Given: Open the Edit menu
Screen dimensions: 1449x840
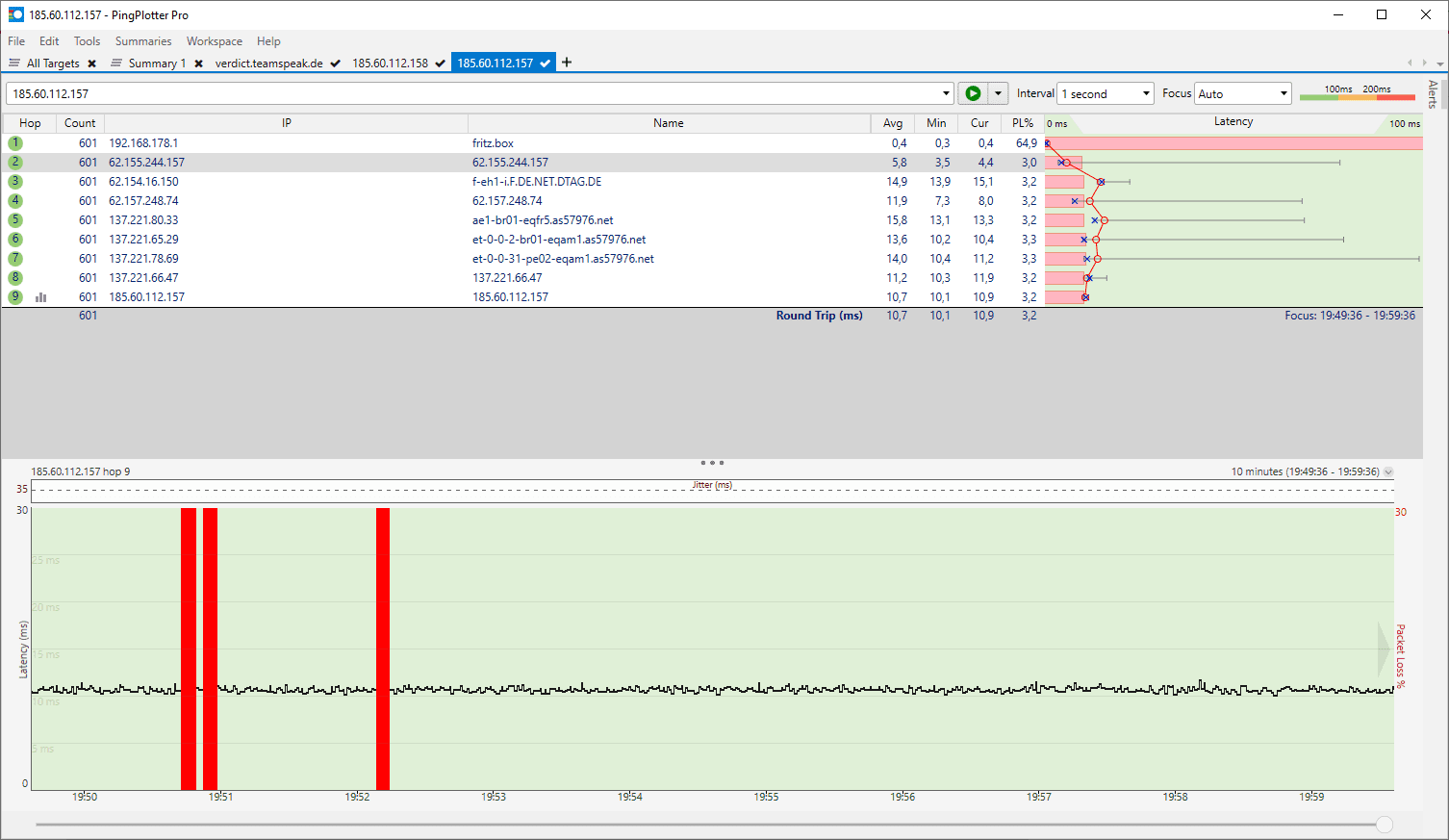Looking at the screenshot, I should tap(49, 41).
